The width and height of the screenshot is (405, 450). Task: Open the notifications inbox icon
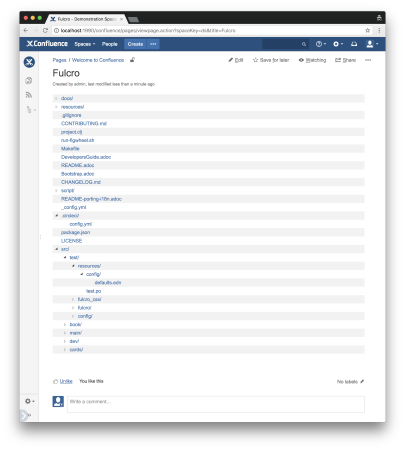point(354,44)
